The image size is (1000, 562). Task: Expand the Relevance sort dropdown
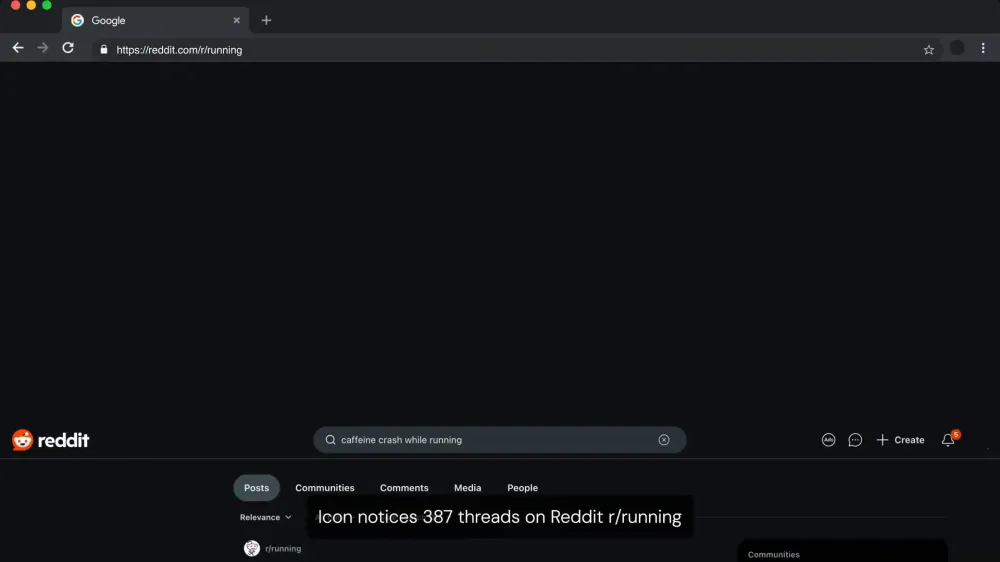click(x=265, y=517)
